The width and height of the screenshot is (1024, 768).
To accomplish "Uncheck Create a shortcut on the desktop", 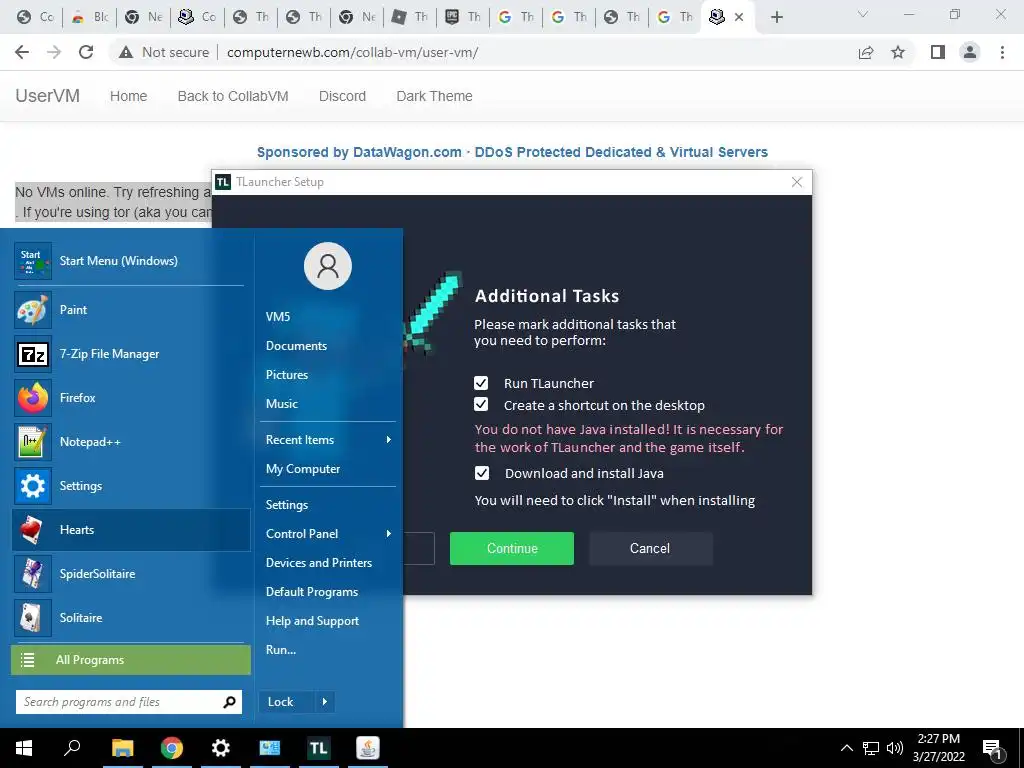I will [x=481, y=404].
